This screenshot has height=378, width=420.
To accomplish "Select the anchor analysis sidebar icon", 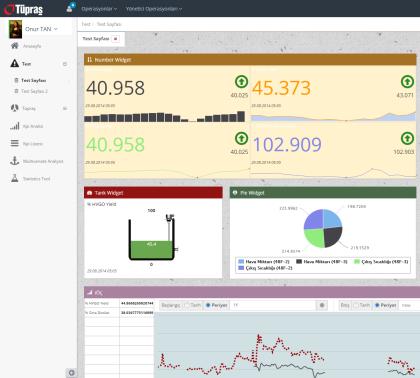I will [x=15, y=161].
